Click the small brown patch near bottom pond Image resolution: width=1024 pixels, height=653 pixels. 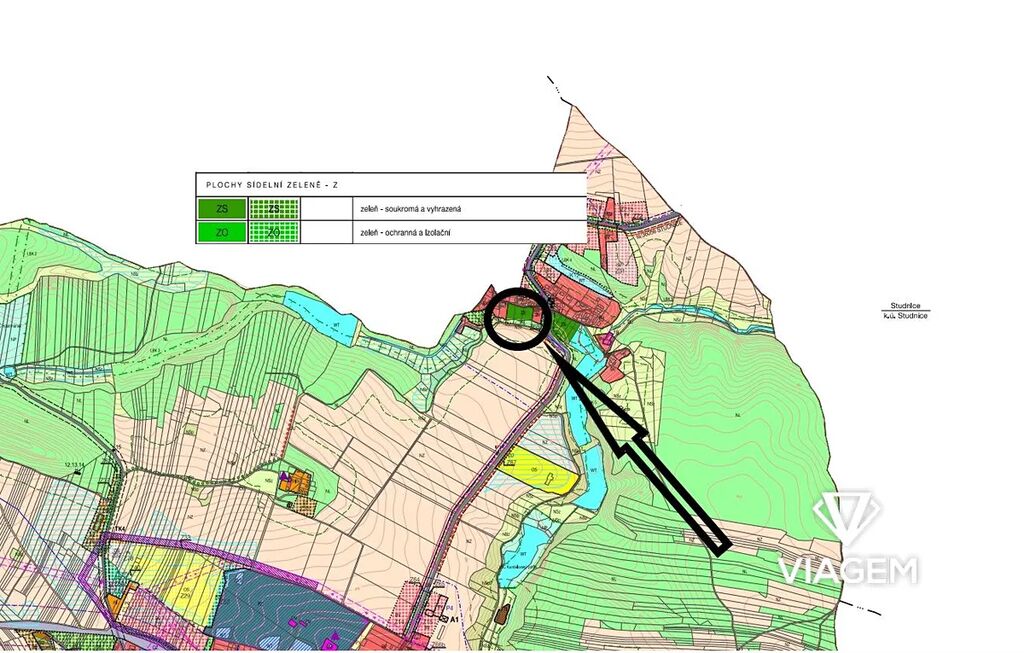pos(501,613)
